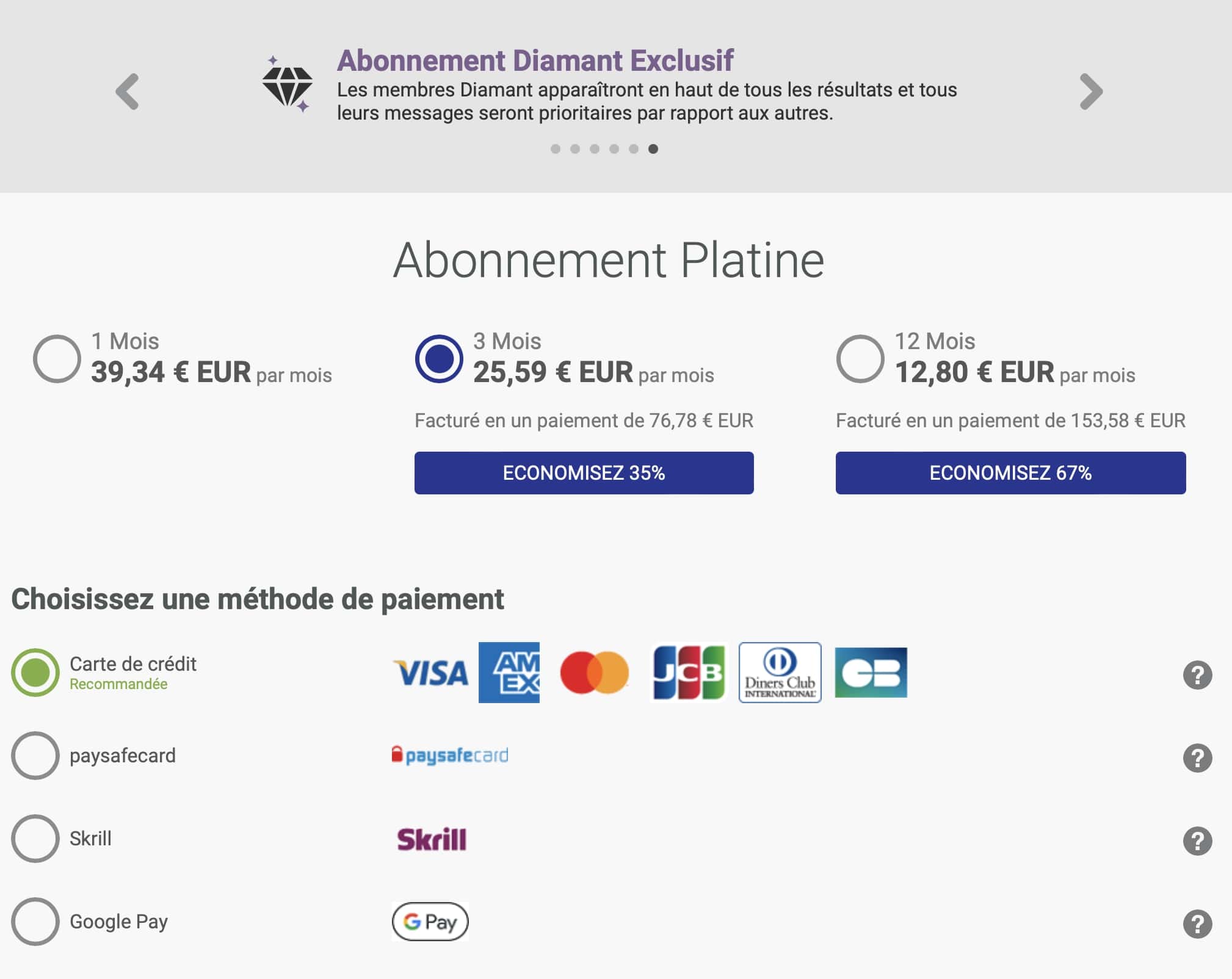Click the Abonnement Diamant Exclusif heading
Screen dimensions: 1232x979
[x=535, y=60]
